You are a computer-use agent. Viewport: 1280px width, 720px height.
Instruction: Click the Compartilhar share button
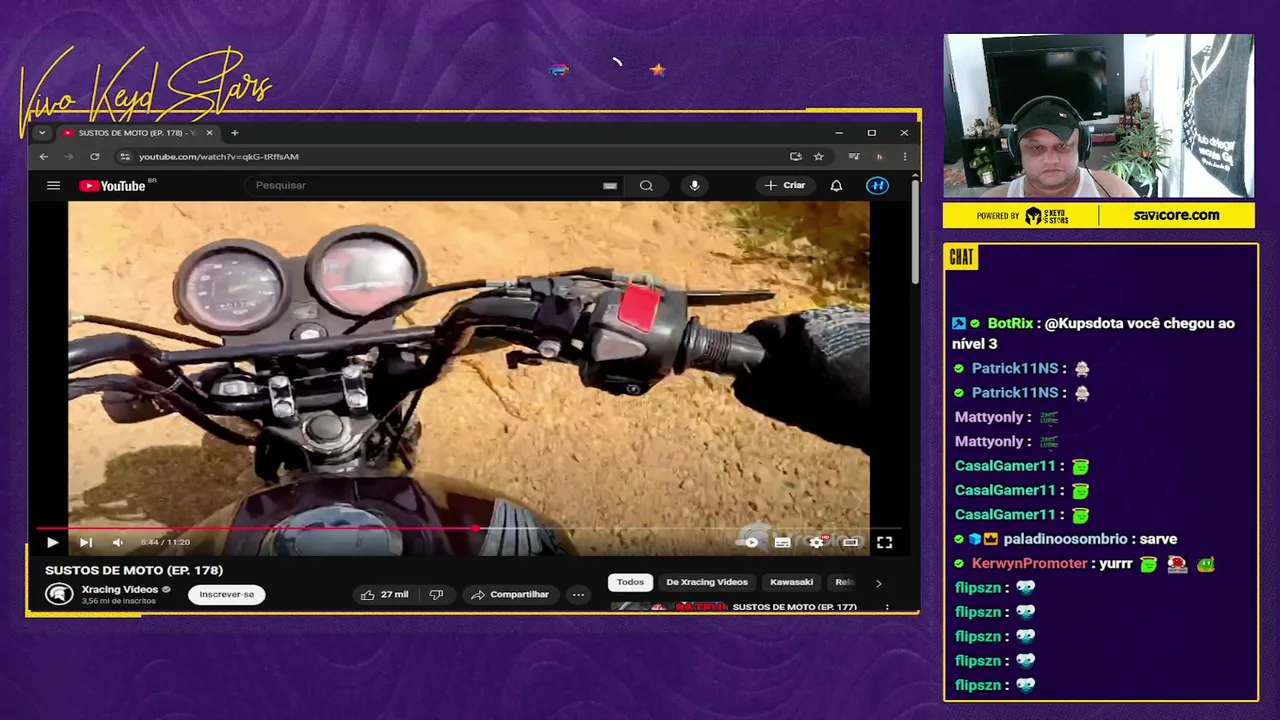(x=510, y=594)
